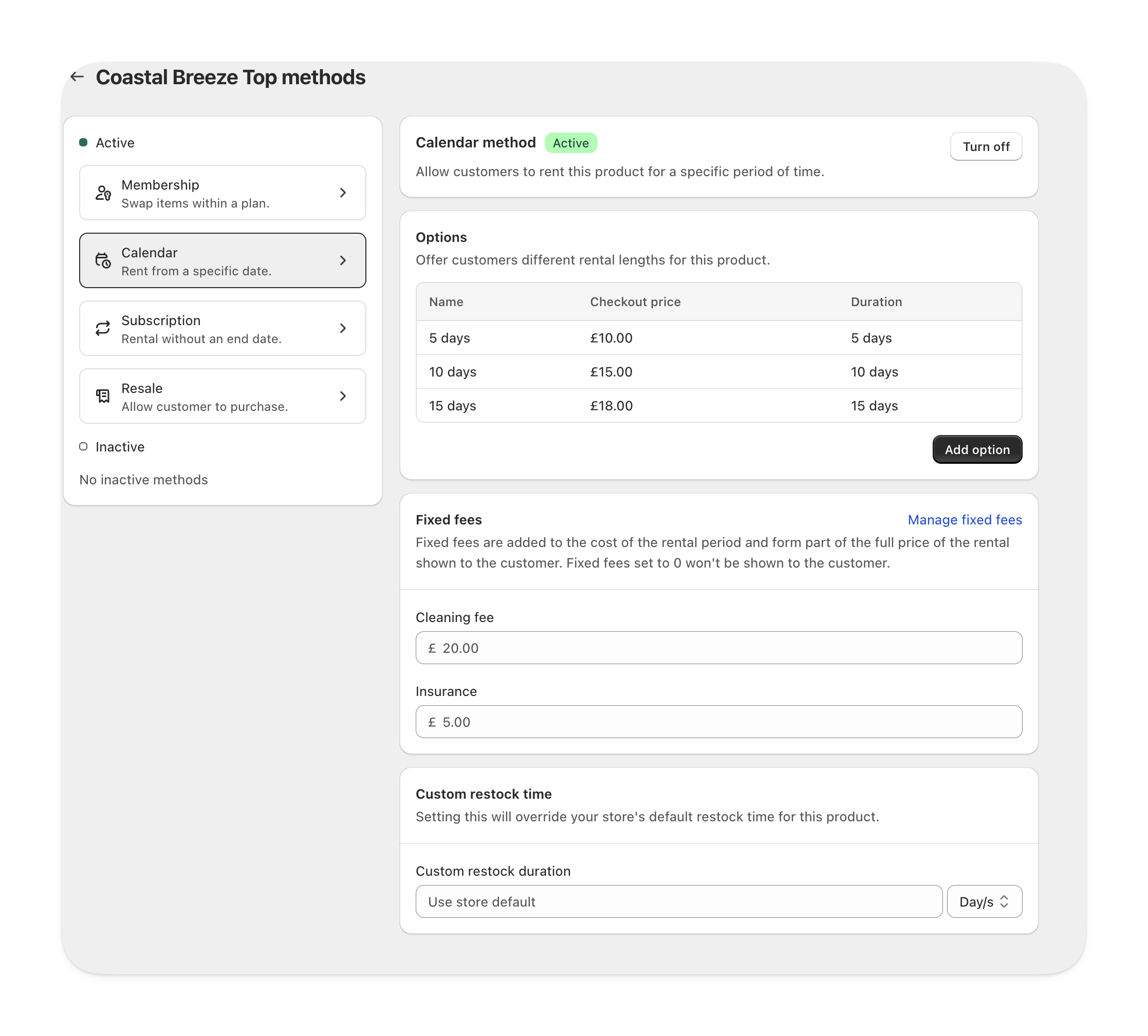
Task: Click the Add option button
Action: pos(976,450)
